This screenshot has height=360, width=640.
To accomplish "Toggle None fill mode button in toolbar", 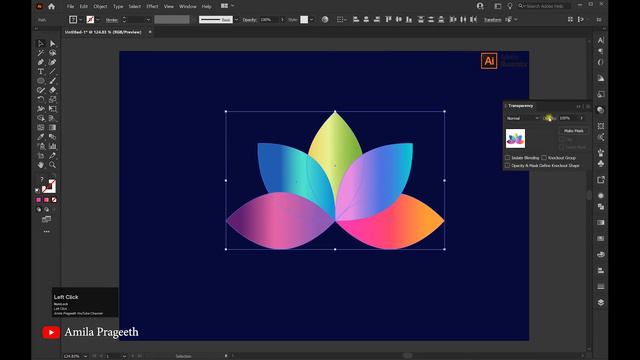I will coord(54,200).
